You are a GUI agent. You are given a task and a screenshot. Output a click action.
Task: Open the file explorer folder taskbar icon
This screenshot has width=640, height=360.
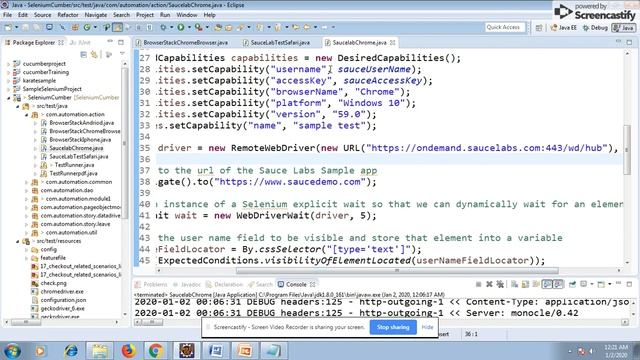click(100, 351)
